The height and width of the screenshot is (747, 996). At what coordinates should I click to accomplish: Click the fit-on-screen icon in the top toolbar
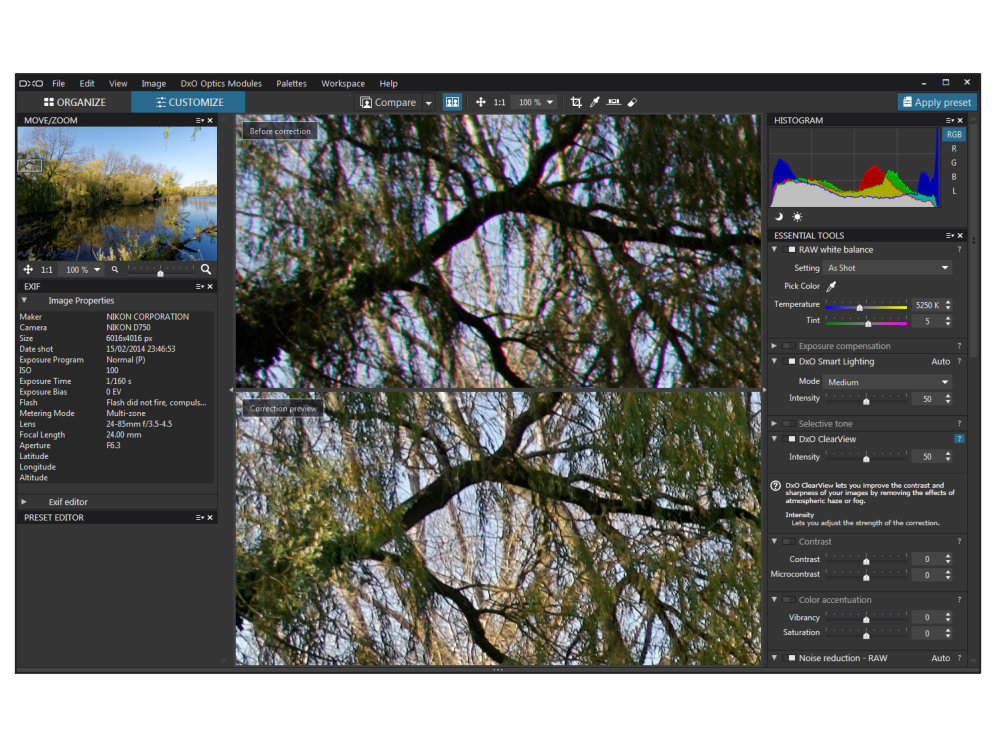click(x=481, y=102)
